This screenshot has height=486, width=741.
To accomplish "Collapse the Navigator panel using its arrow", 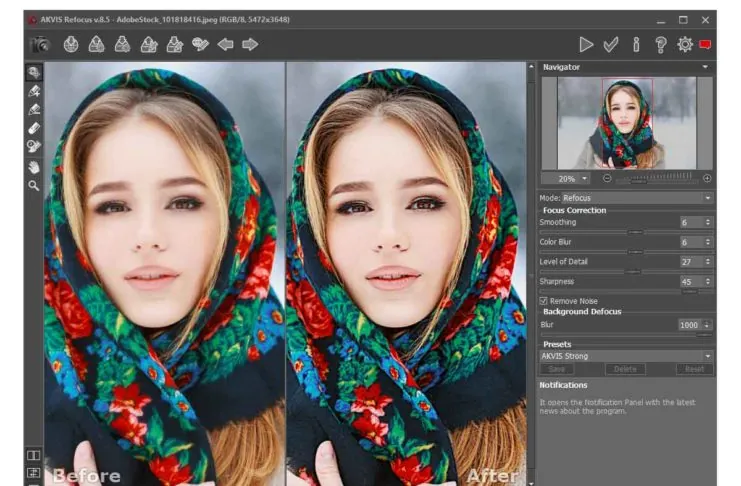I will click(x=706, y=67).
